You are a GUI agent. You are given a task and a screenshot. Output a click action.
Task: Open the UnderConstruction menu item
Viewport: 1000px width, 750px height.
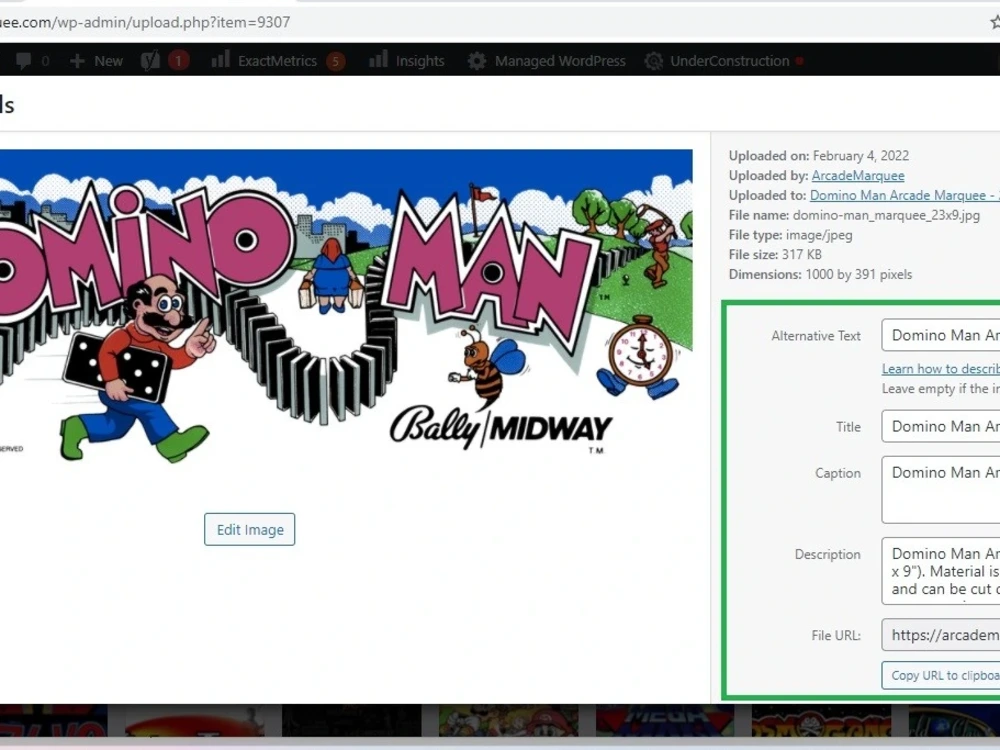point(730,61)
